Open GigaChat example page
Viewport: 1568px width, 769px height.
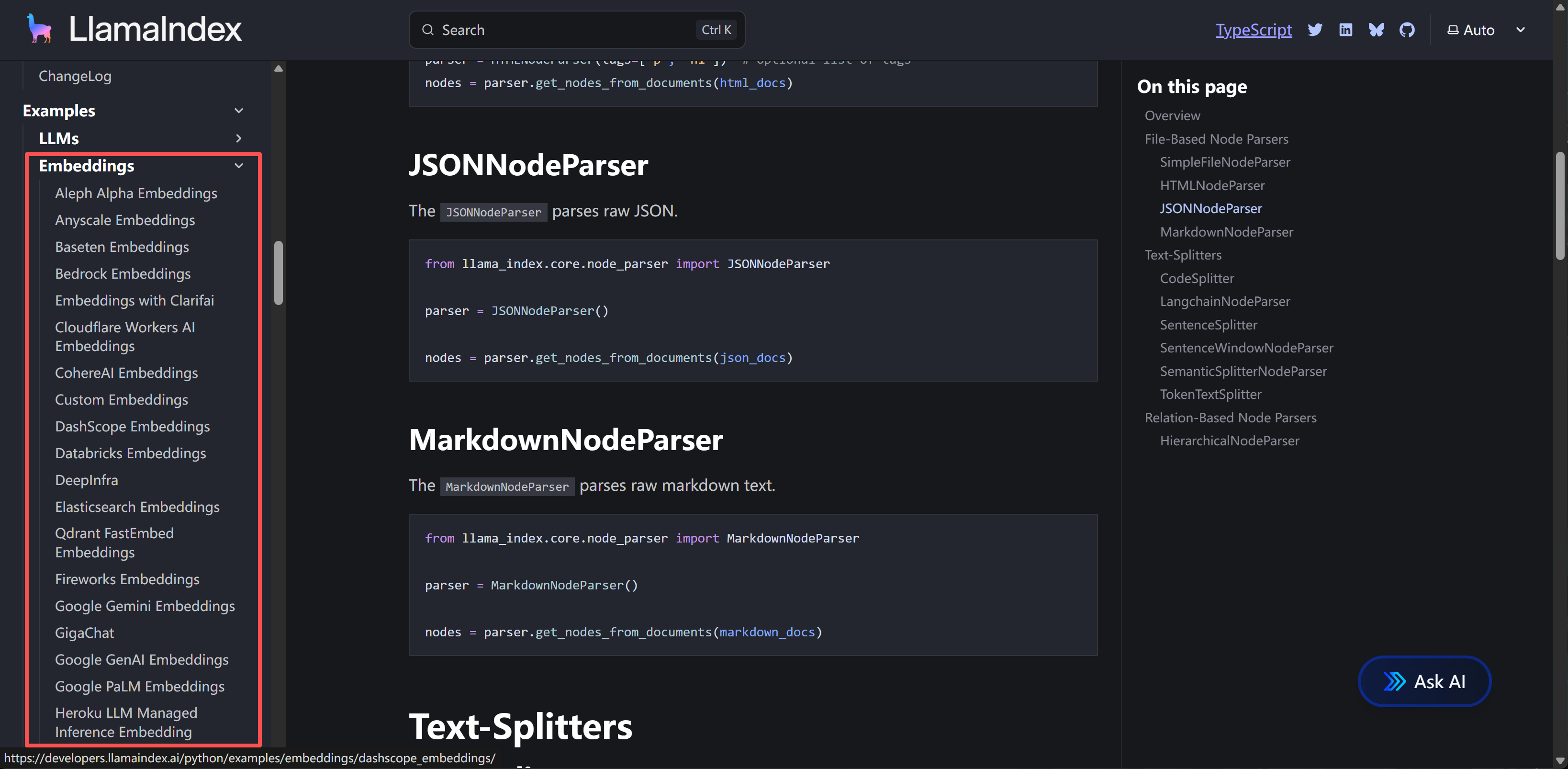84,633
